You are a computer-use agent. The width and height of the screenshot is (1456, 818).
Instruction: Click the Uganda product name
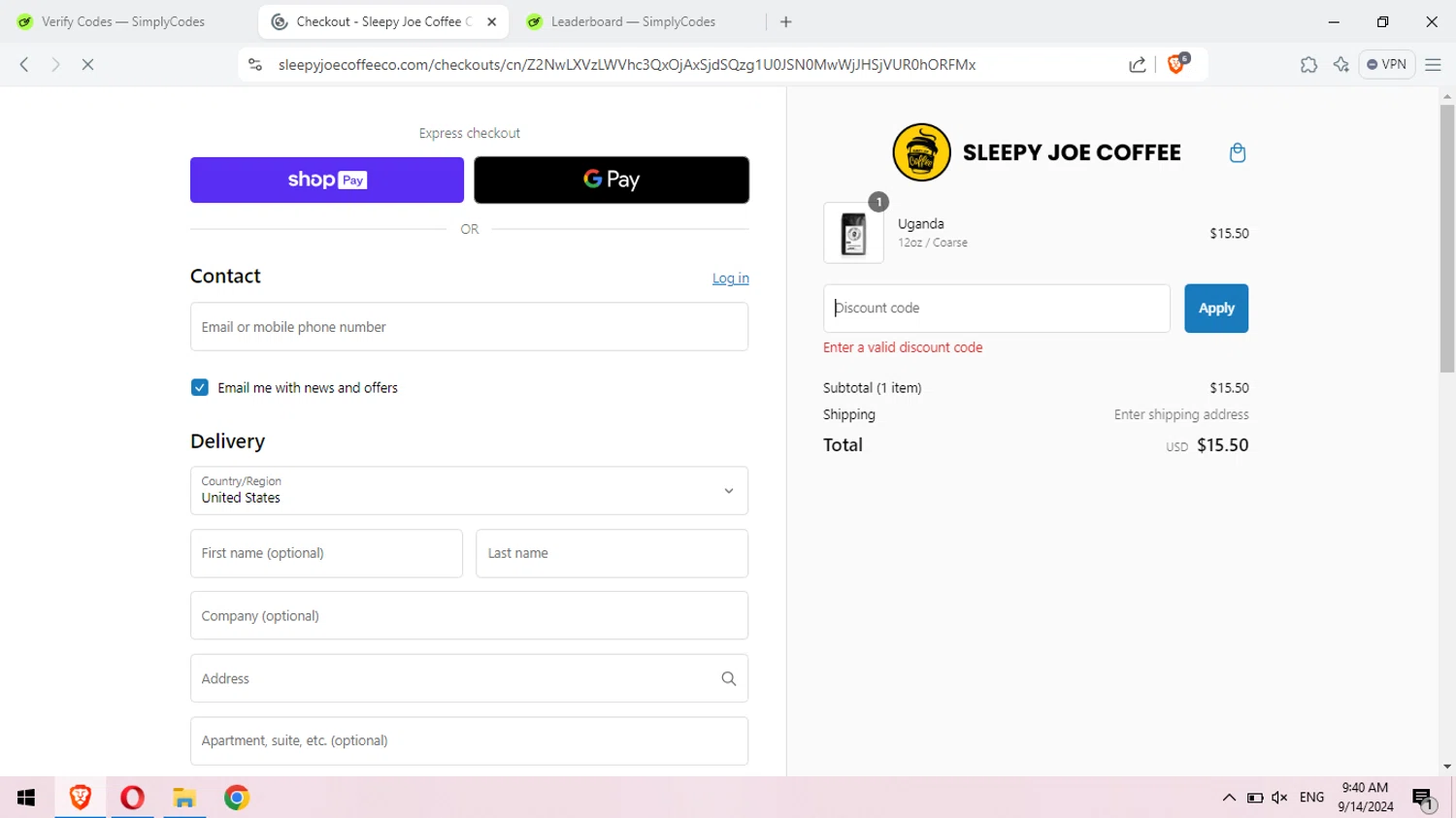[920, 224]
